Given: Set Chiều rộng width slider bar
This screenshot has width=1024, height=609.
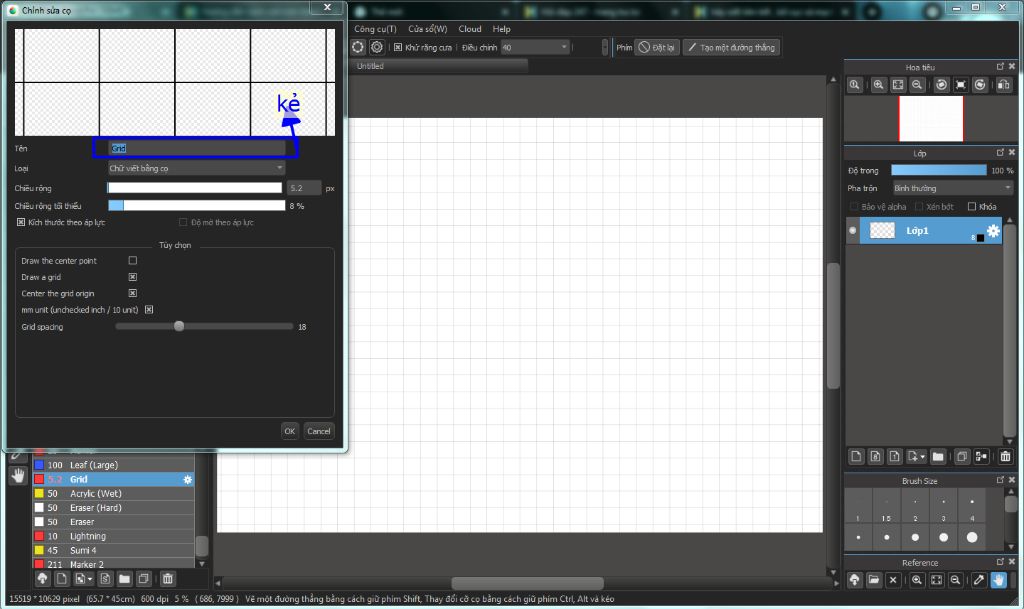Looking at the screenshot, I should pos(195,188).
